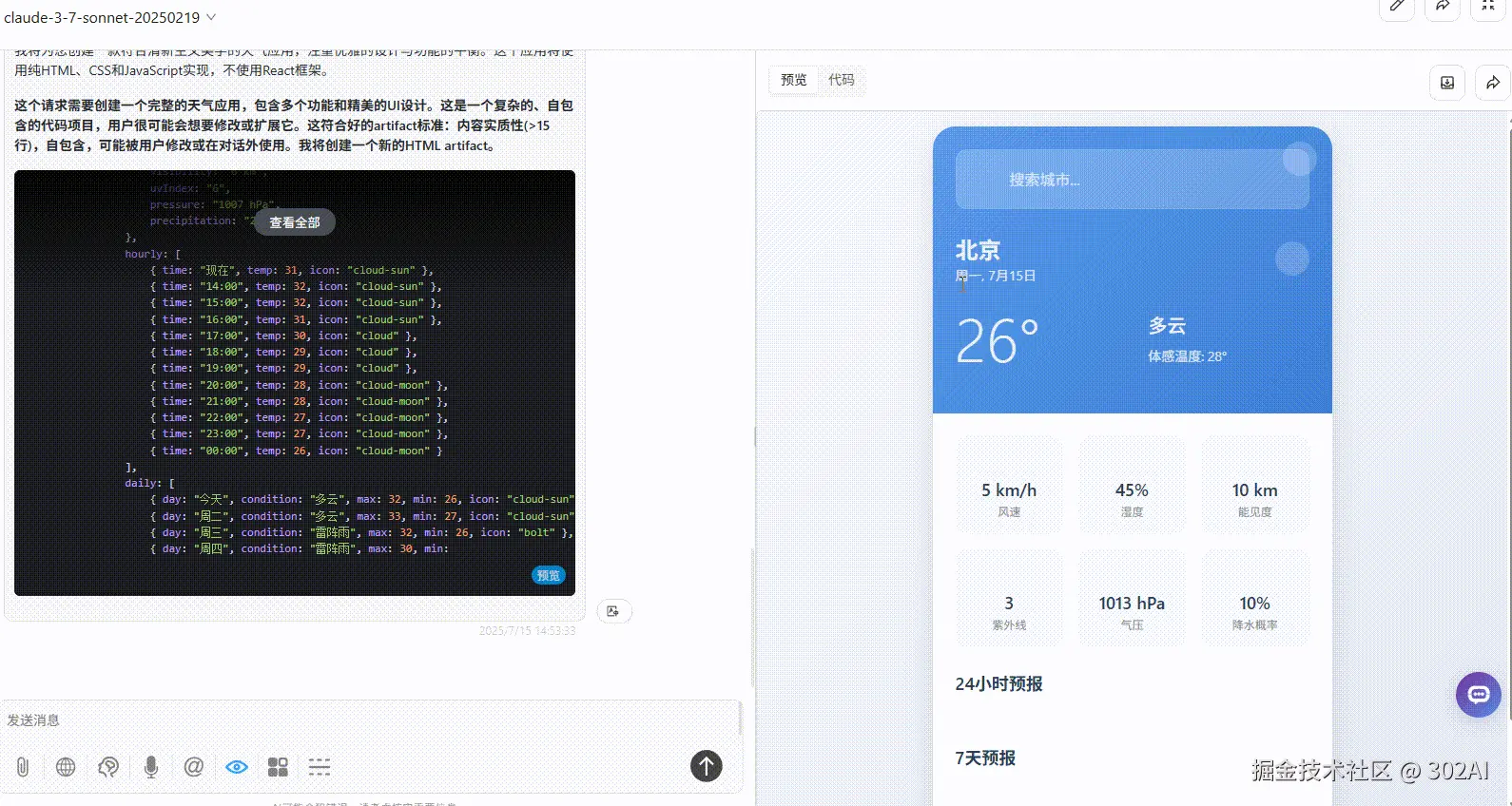The height and width of the screenshot is (806, 1512).
Task: Click the image icon below the code block
Action: tap(613, 610)
